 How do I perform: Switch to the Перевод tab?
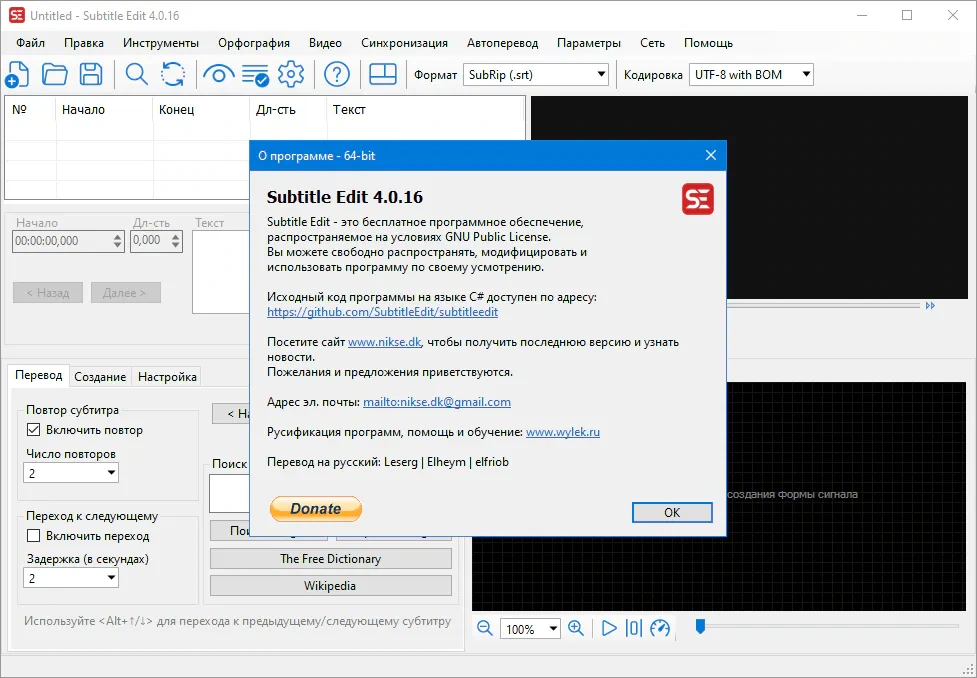[39, 375]
